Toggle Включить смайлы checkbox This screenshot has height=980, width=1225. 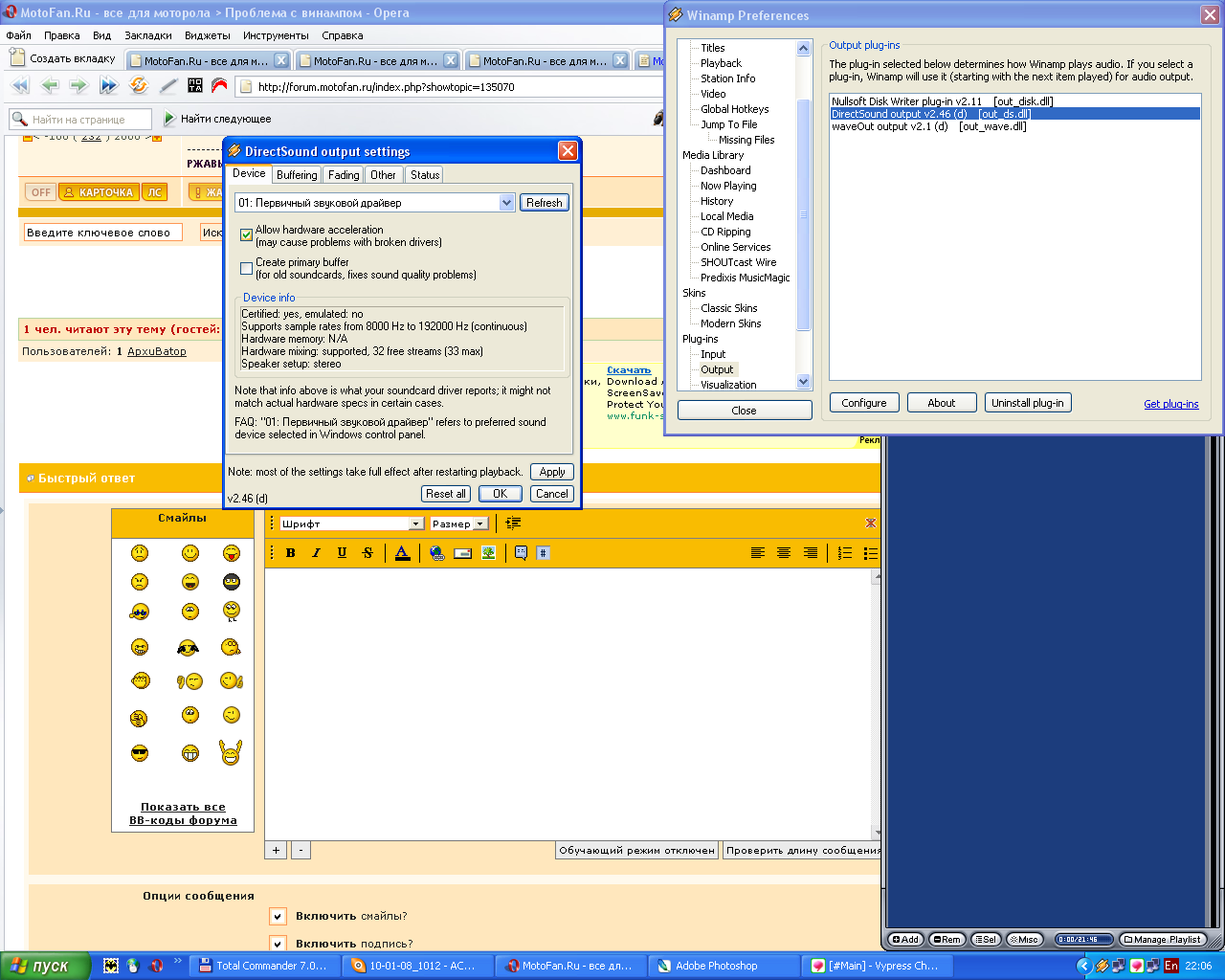(278, 916)
